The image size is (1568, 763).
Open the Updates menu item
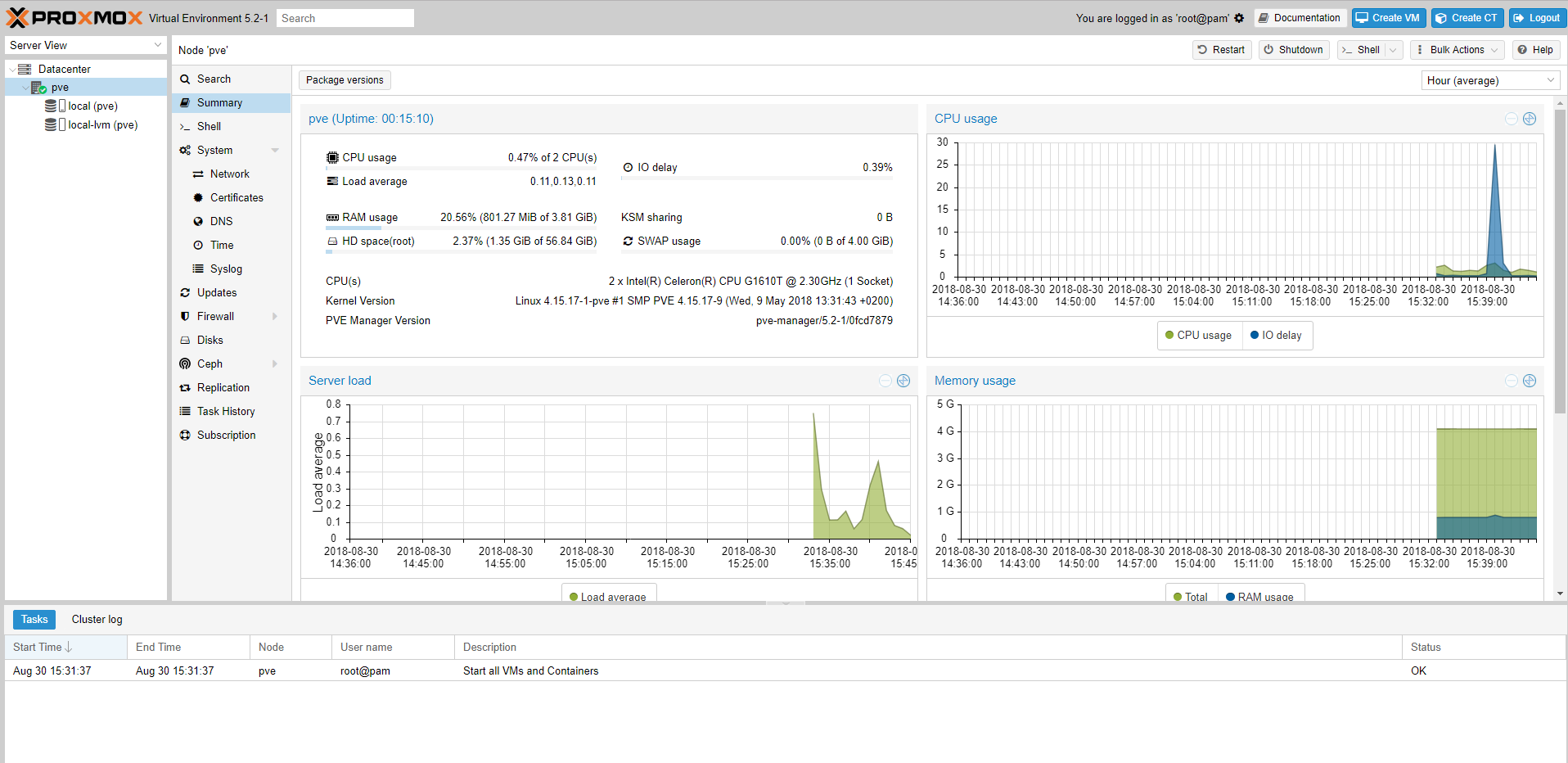click(x=232, y=293)
